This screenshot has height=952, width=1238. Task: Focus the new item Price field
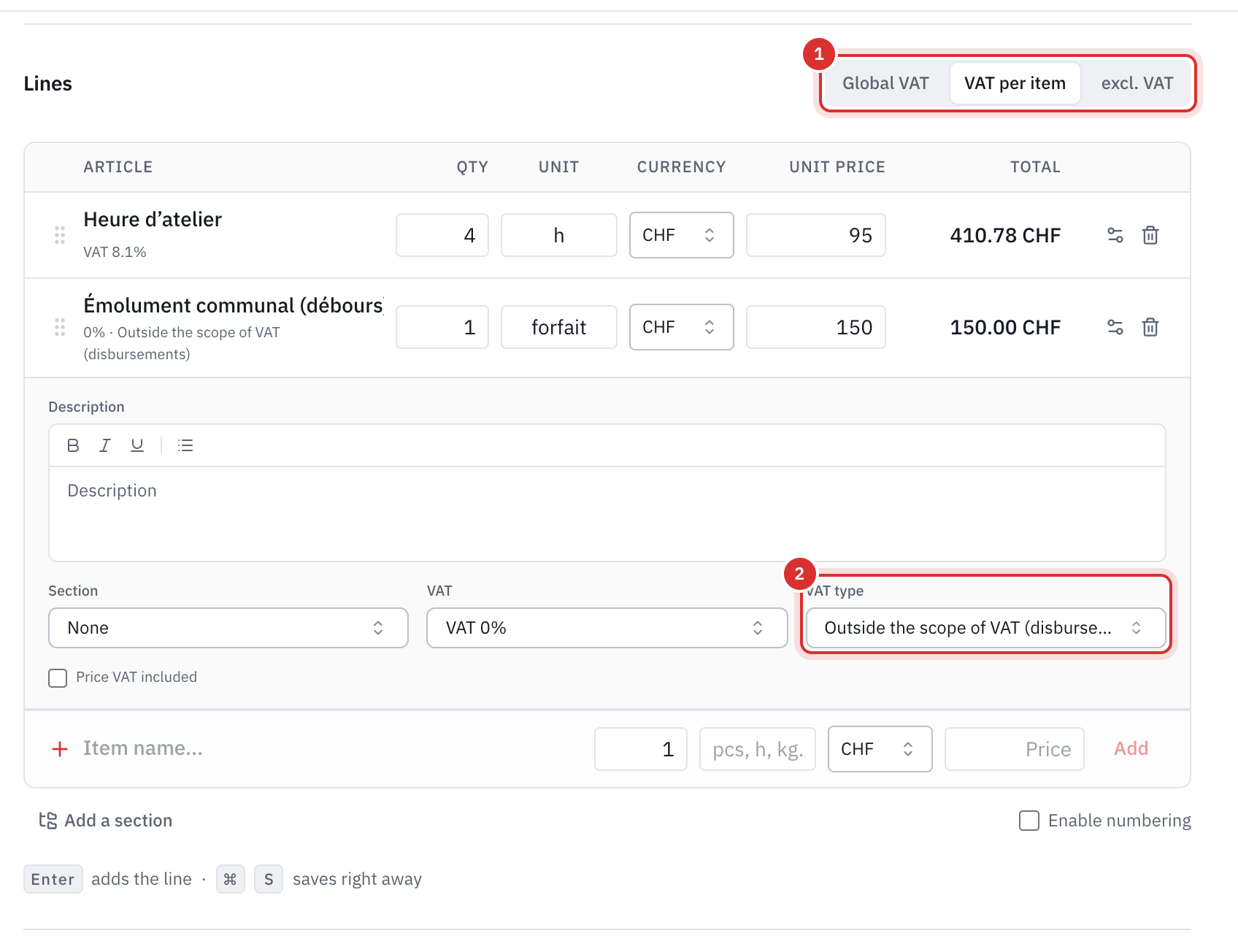pyautogui.click(x=1015, y=749)
